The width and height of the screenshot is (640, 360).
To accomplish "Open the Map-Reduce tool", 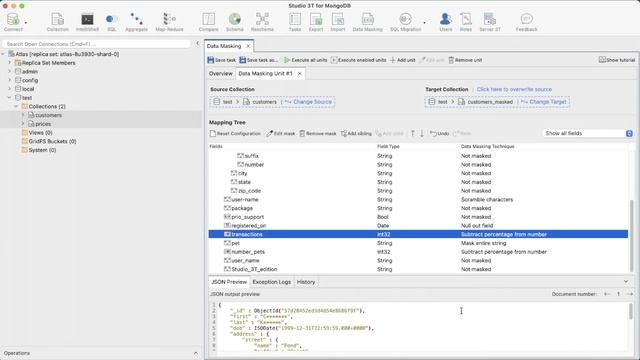I will pyautogui.click(x=169, y=22).
